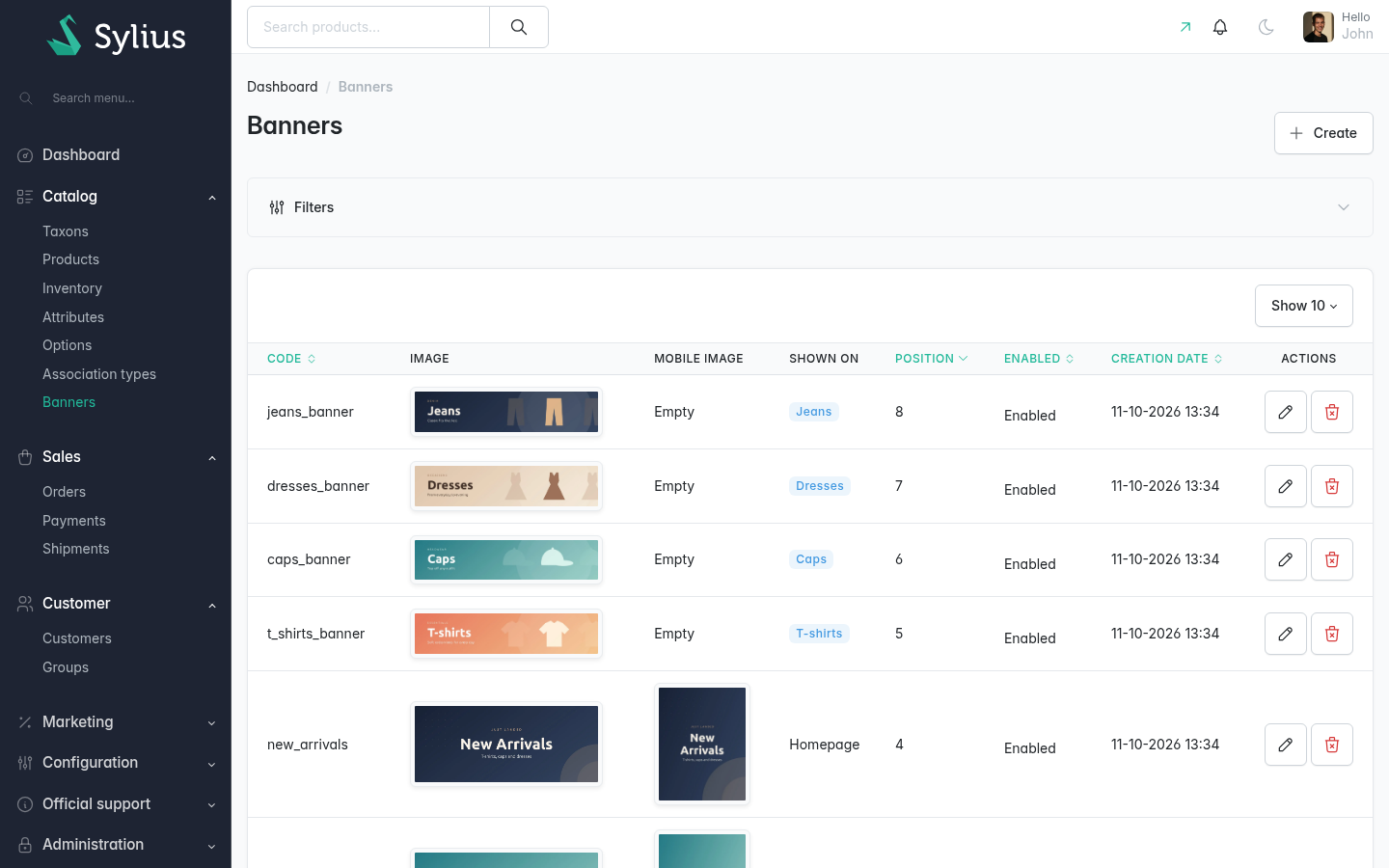Screen dimensions: 1389x868
Task: Edit the new_arrivals banner
Action: pos(1286,745)
